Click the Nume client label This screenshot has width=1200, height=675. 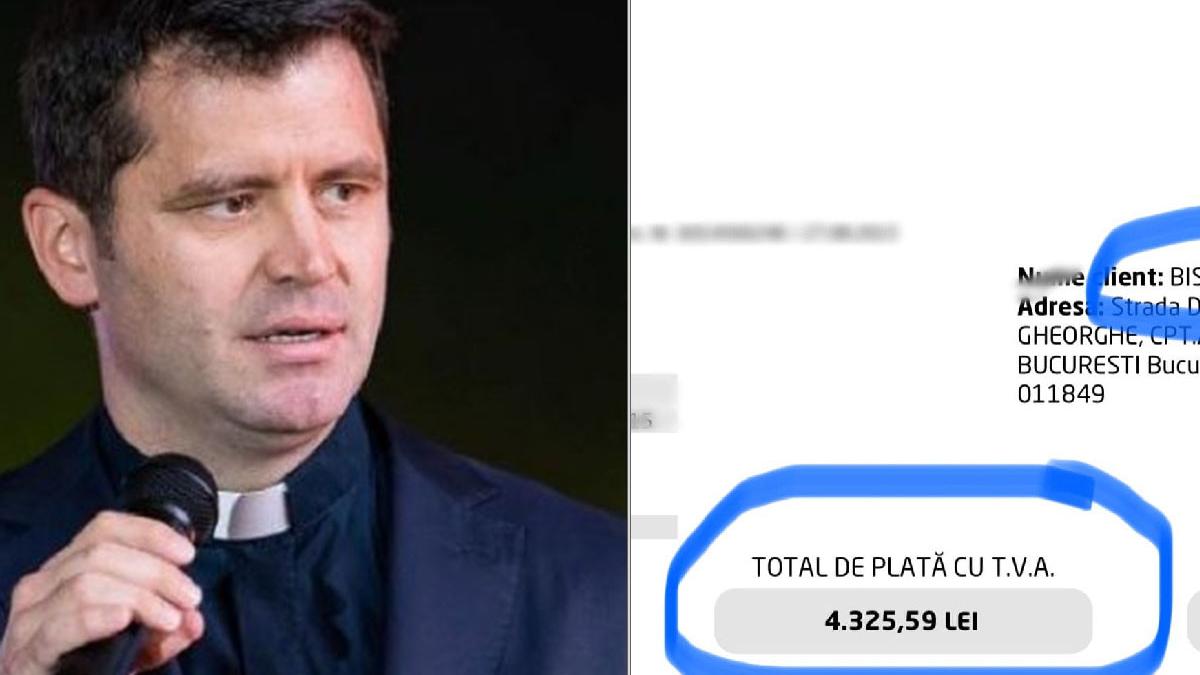(x=1090, y=276)
